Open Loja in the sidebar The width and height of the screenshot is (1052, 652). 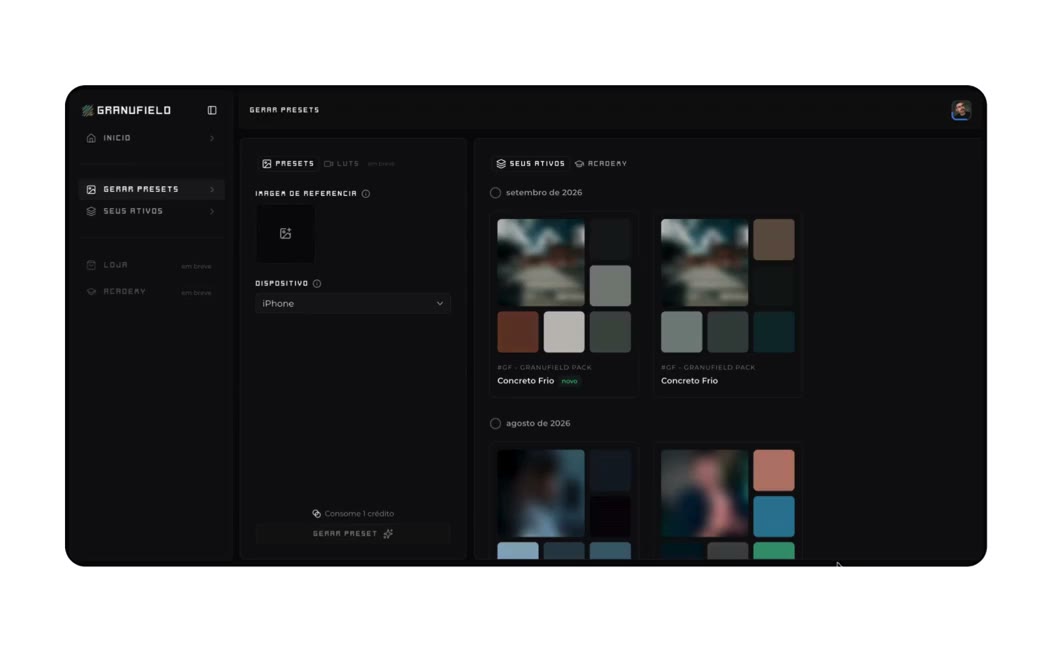(152, 265)
